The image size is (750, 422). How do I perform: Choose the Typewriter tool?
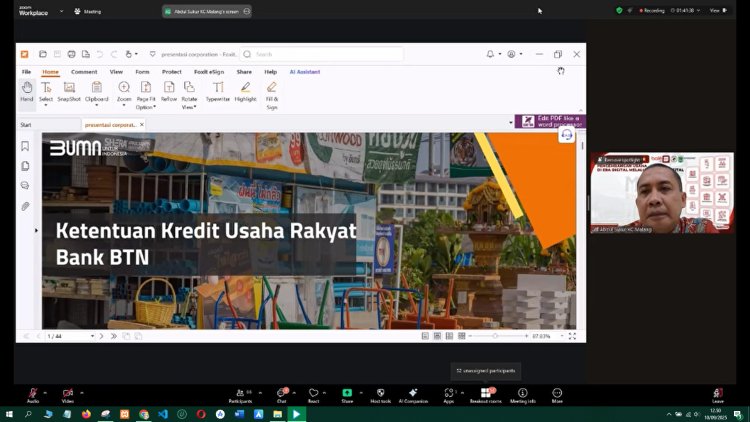click(x=217, y=90)
